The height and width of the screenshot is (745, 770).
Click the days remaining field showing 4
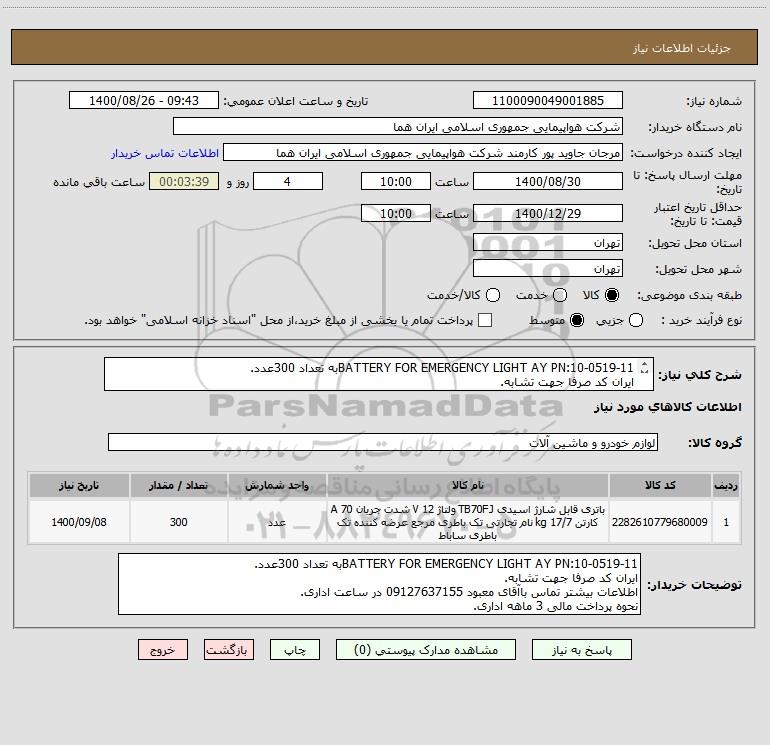[288, 181]
